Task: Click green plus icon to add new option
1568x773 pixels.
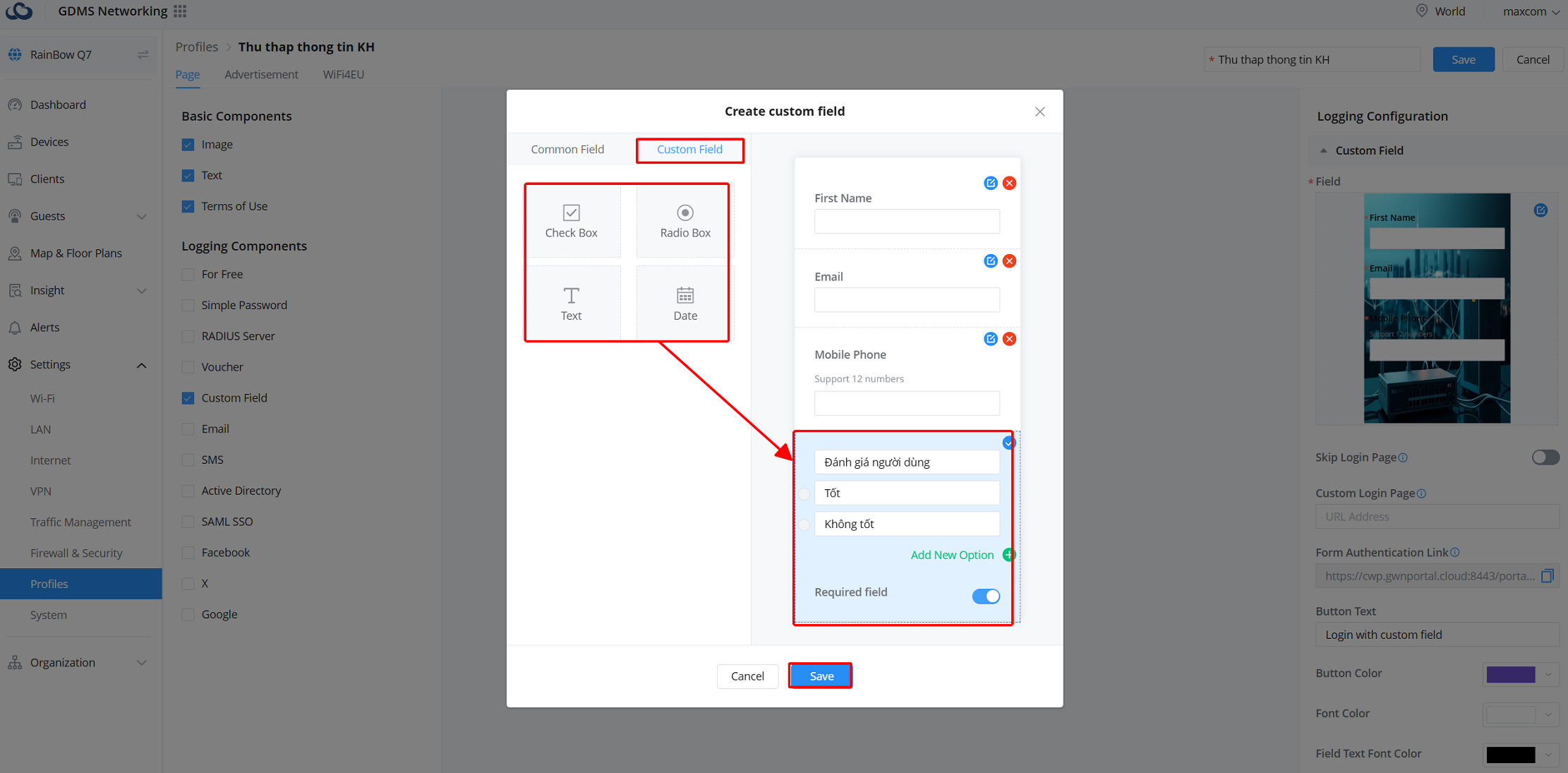Action: click(1008, 555)
